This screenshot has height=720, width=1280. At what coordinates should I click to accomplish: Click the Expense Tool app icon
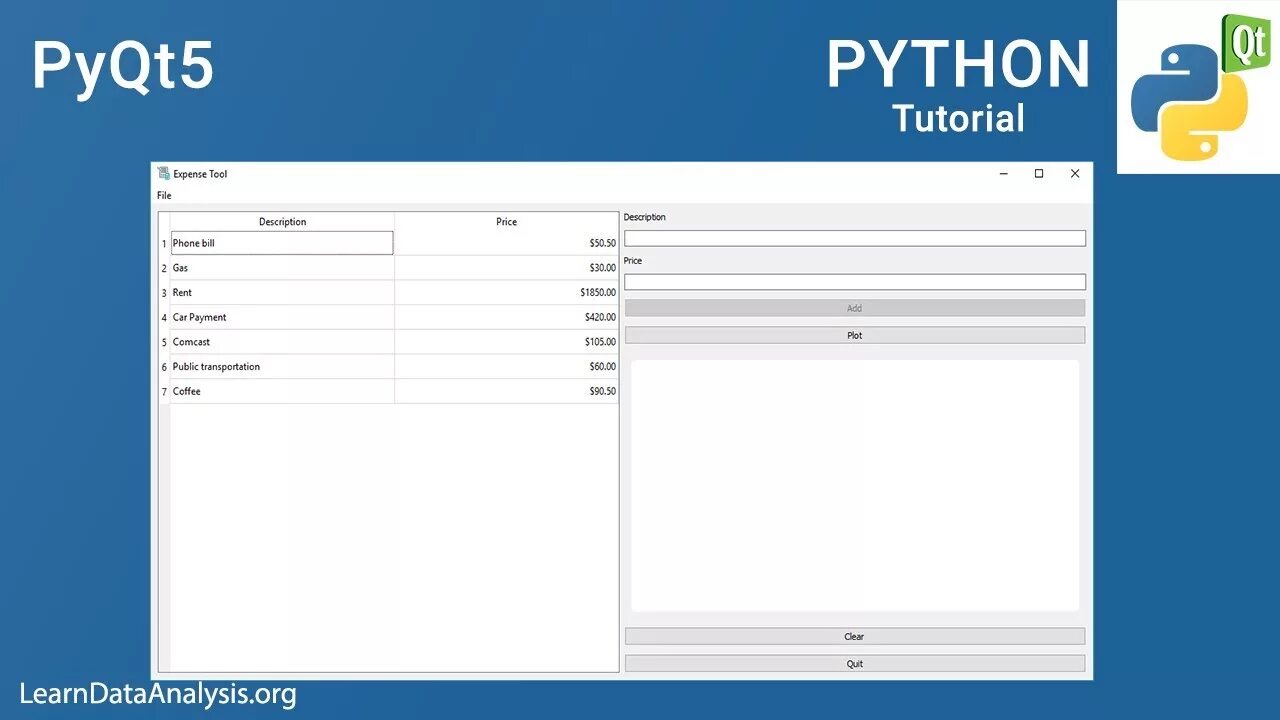tap(164, 174)
